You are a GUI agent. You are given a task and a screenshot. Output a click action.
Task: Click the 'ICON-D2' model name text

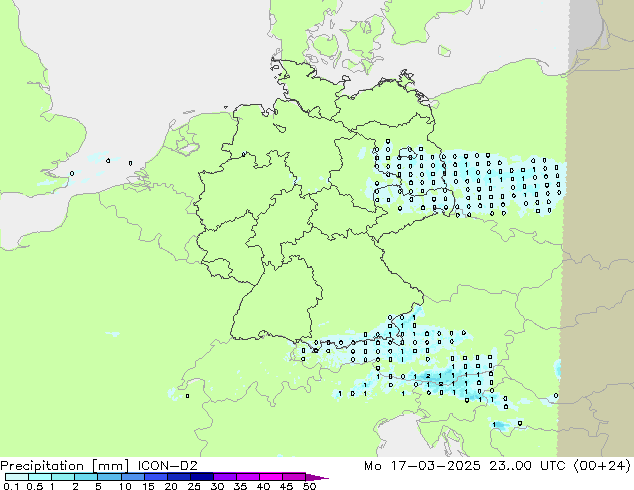coord(168,466)
